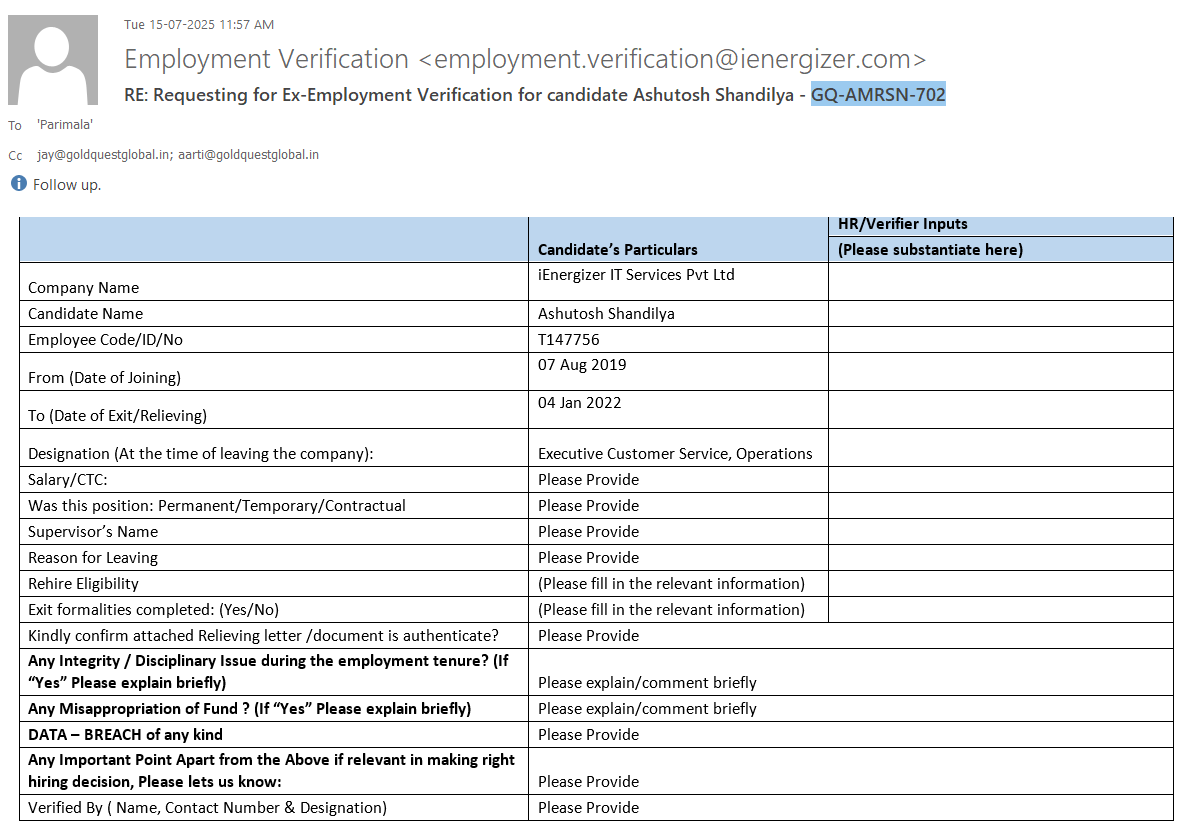Viewport: 1191px width, 827px height.
Task: Click the employee code T147756 cell
Action: point(569,340)
